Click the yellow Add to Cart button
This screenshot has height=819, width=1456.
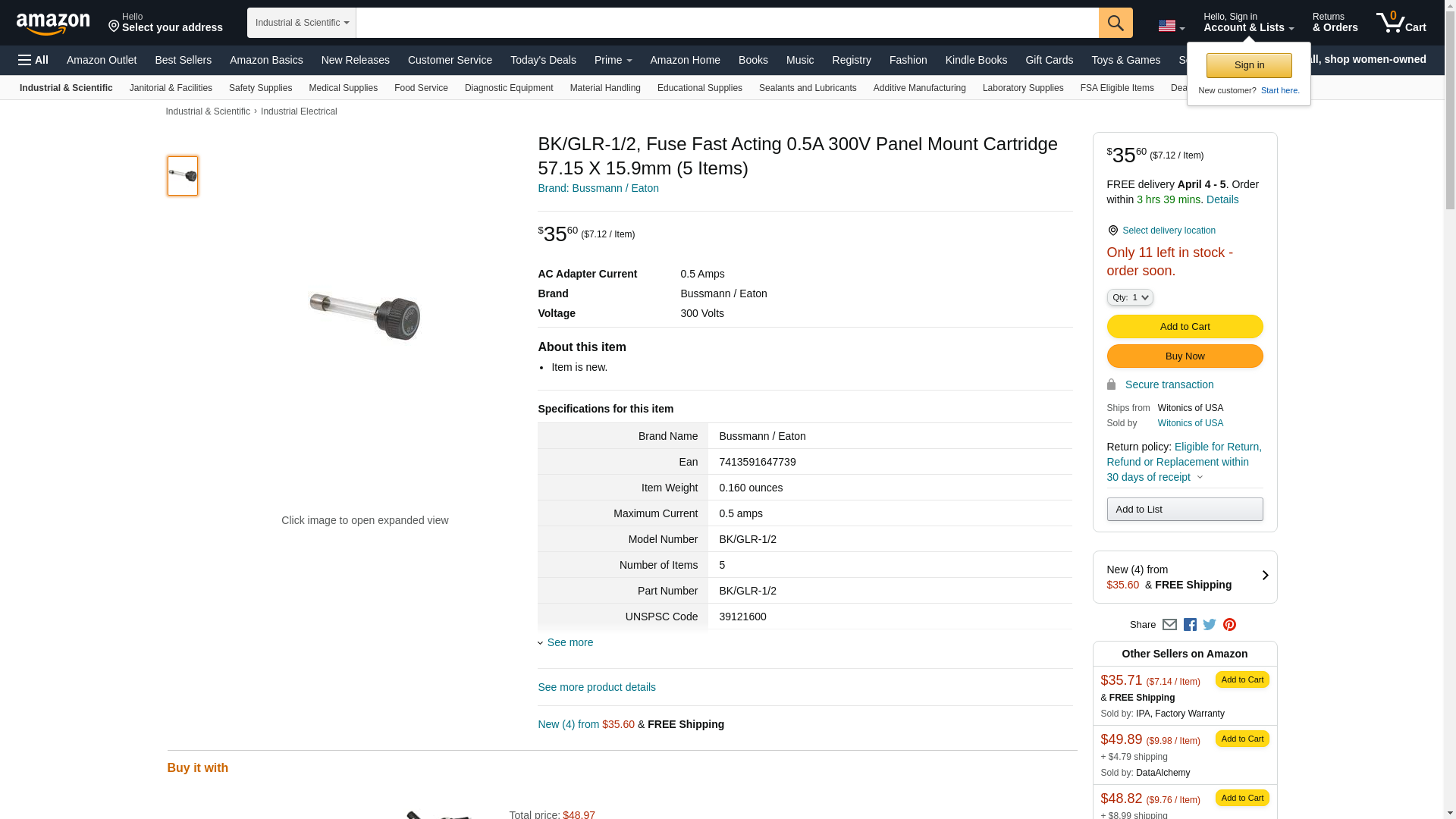click(1185, 326)
